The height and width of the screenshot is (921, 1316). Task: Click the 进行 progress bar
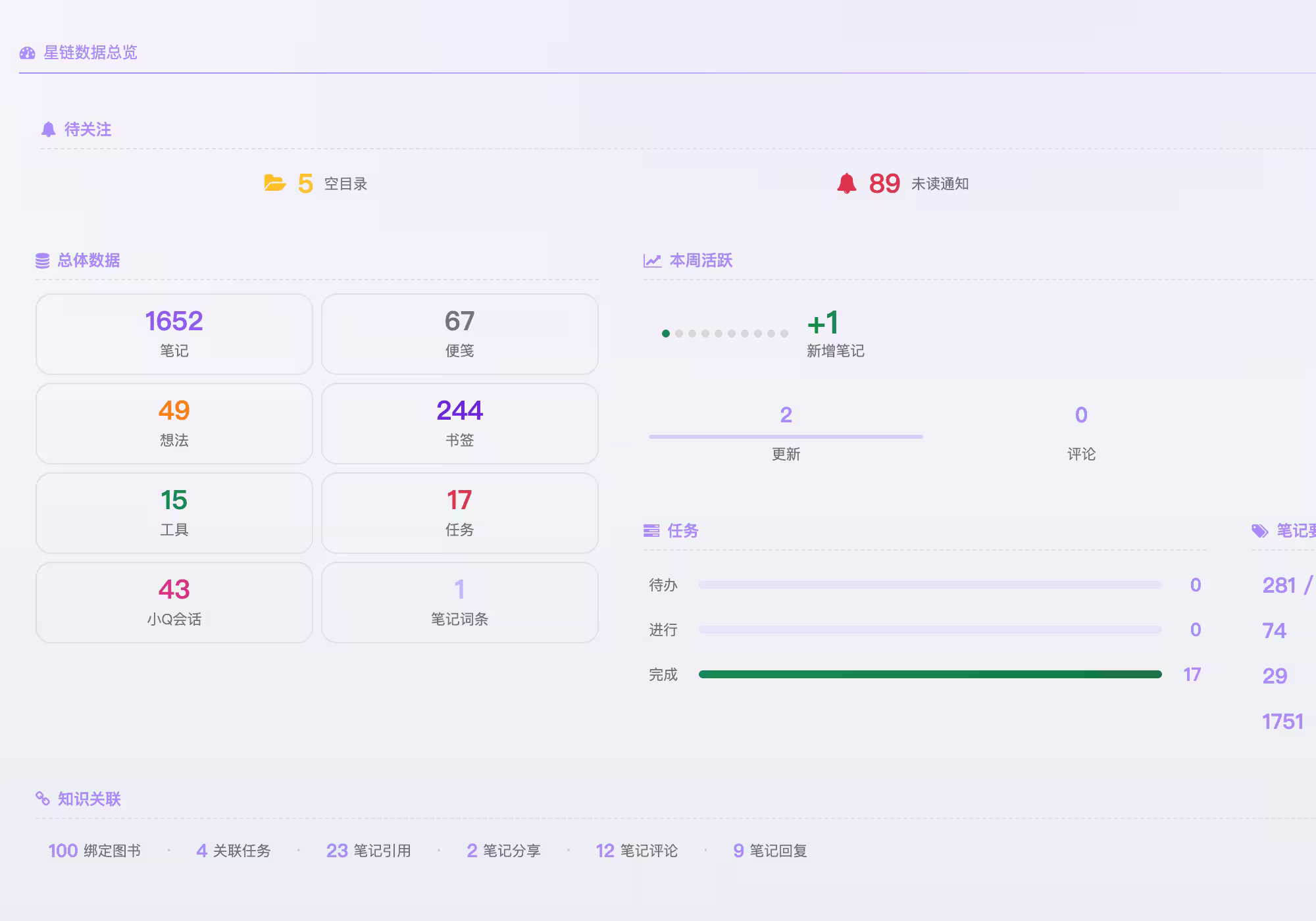pyautogui.click(x=930, y=630)
